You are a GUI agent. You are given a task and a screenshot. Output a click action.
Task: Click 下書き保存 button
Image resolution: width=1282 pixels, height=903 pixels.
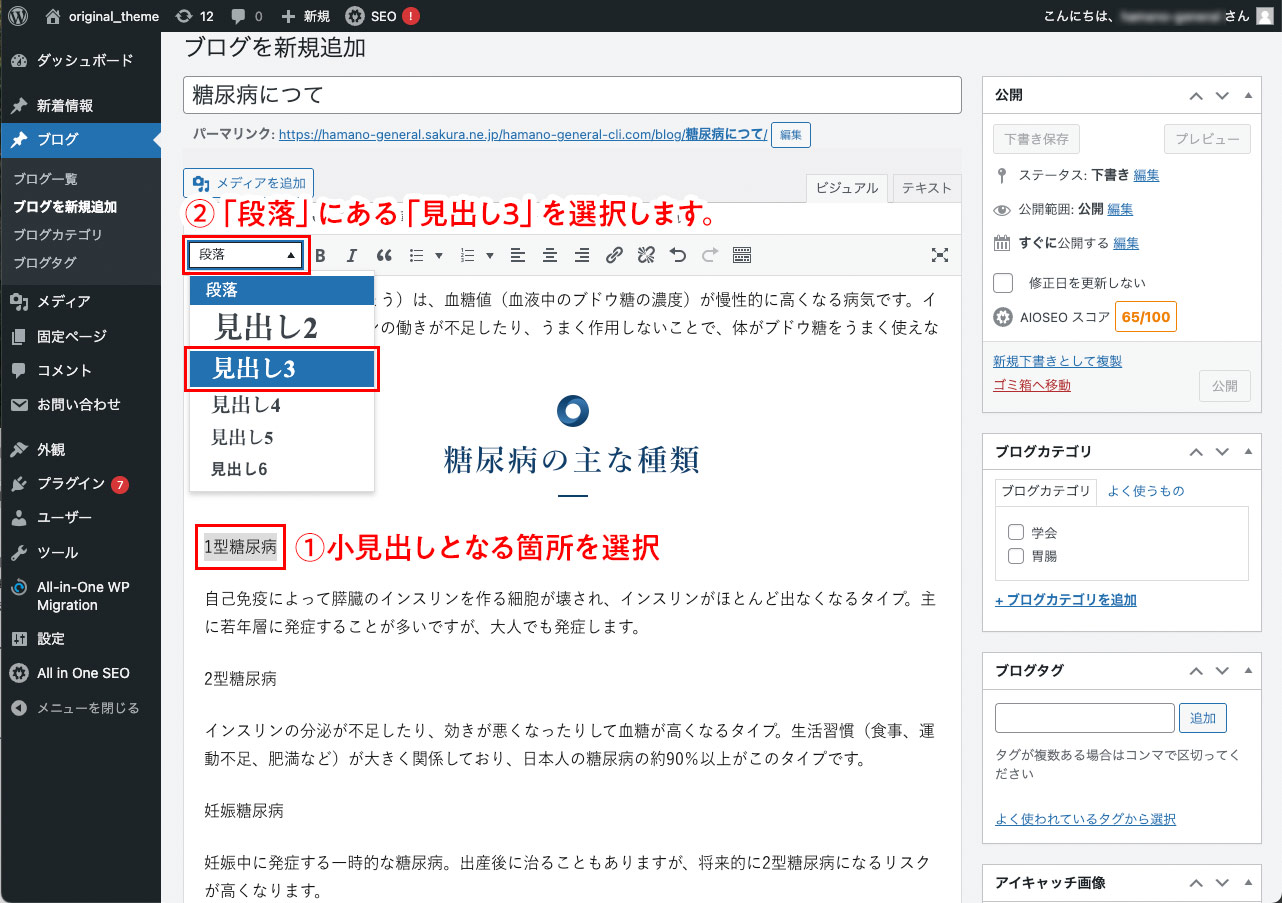click(1036, 139)
